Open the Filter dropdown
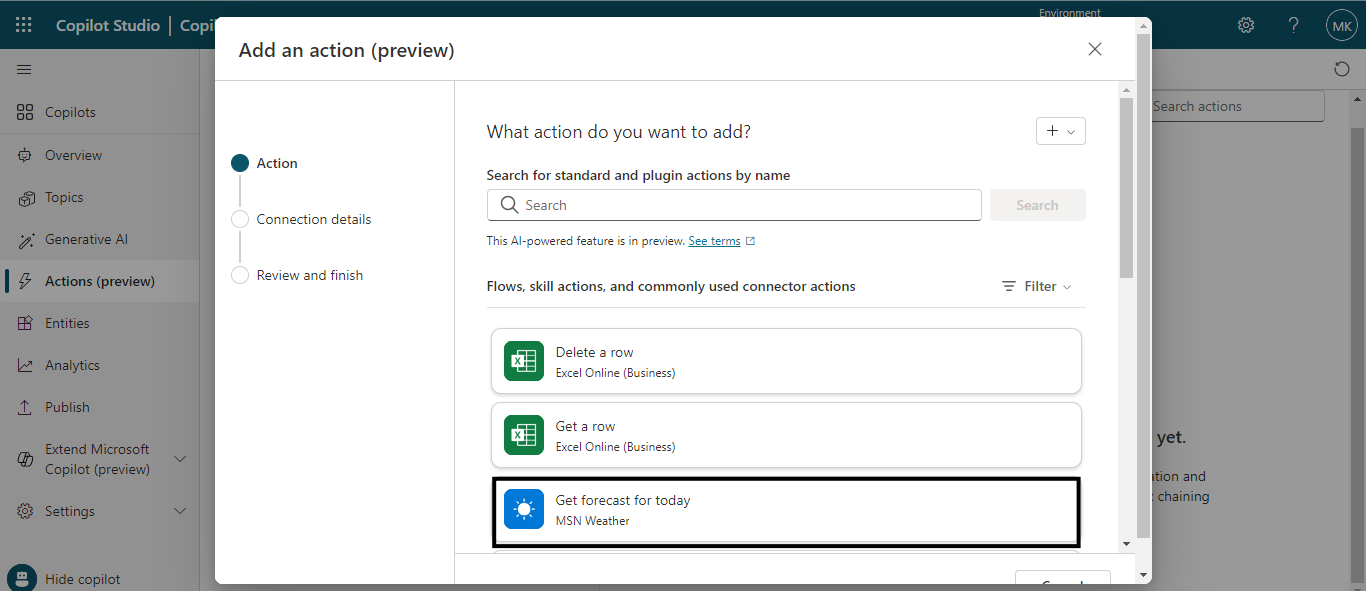Viewport: 1366px width, 591px height. pos(1037,286)
